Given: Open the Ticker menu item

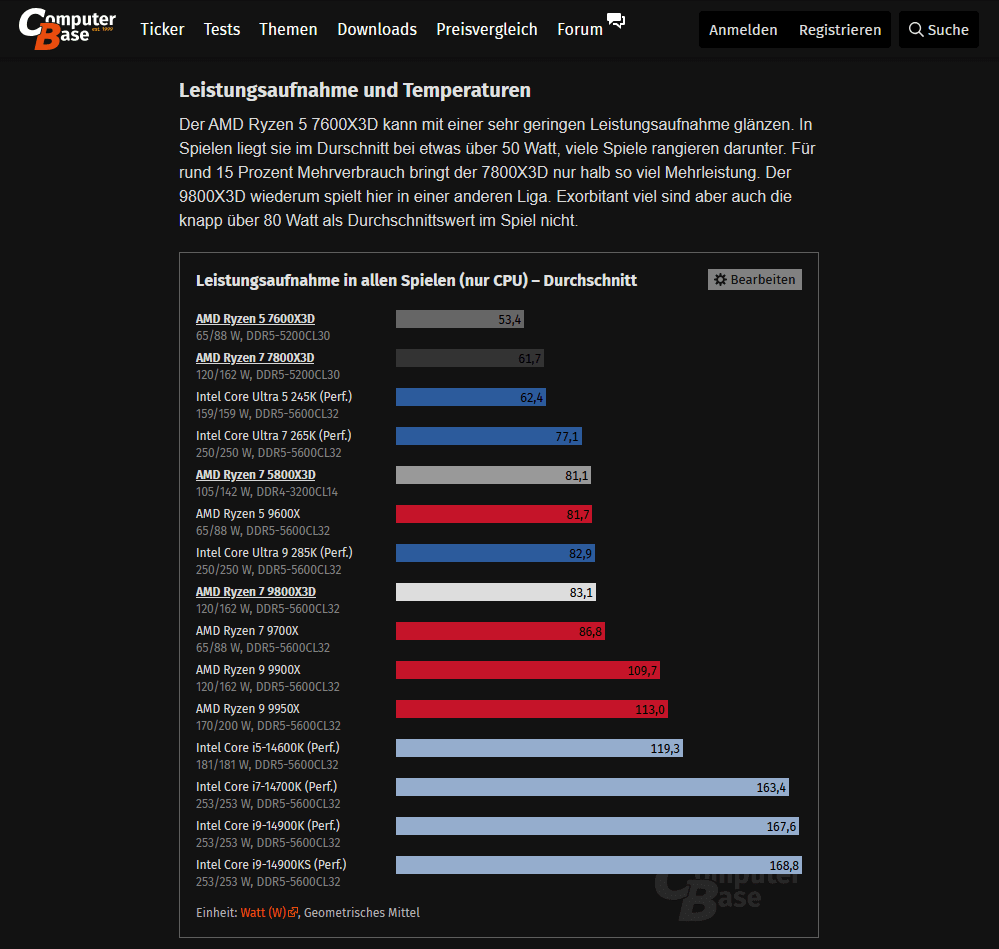Looking at the screenshot, I should 162,29.
